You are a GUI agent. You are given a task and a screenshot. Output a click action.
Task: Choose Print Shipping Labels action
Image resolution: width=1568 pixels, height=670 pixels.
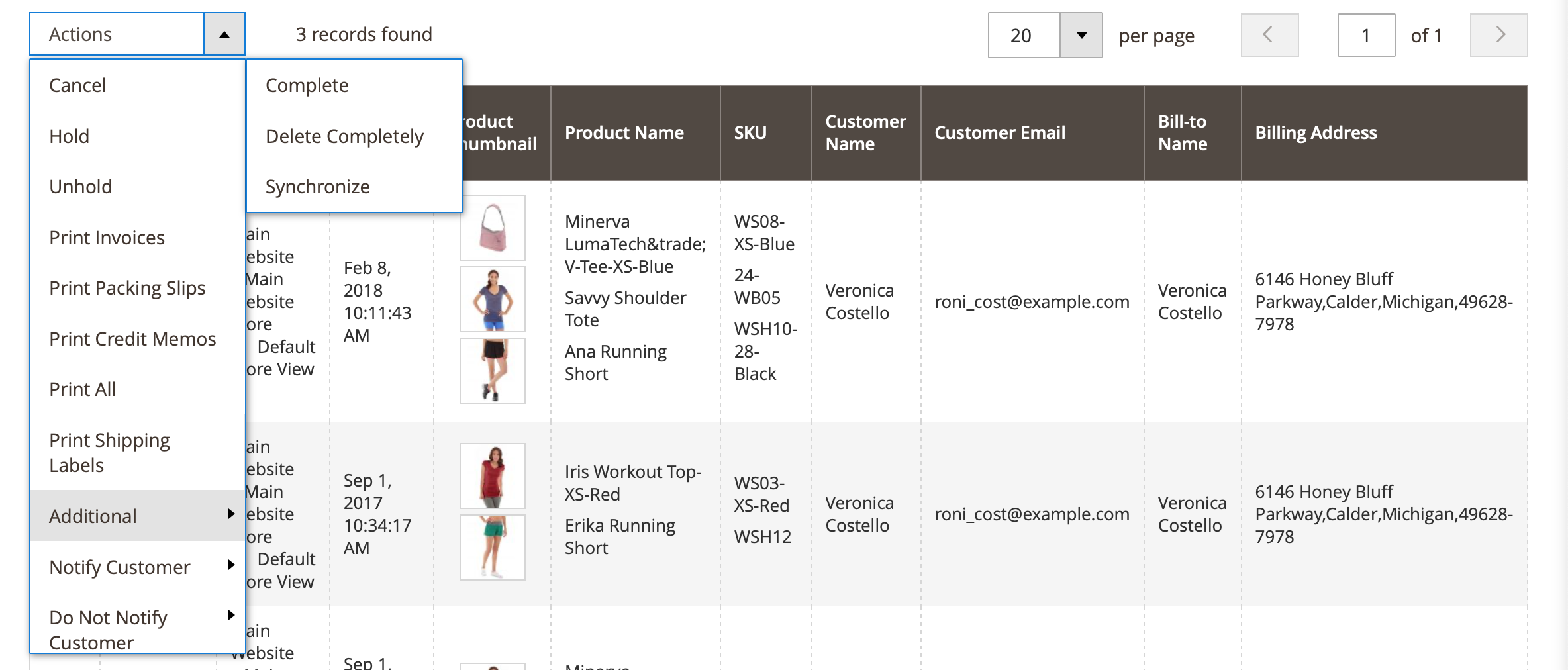point(138,453)
